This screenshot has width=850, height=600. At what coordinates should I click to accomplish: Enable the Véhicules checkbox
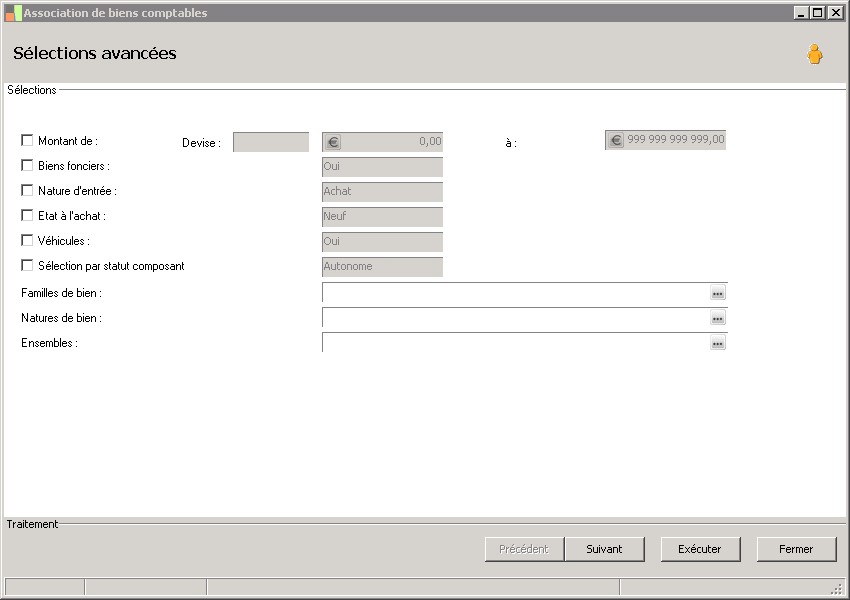[27, 240]
